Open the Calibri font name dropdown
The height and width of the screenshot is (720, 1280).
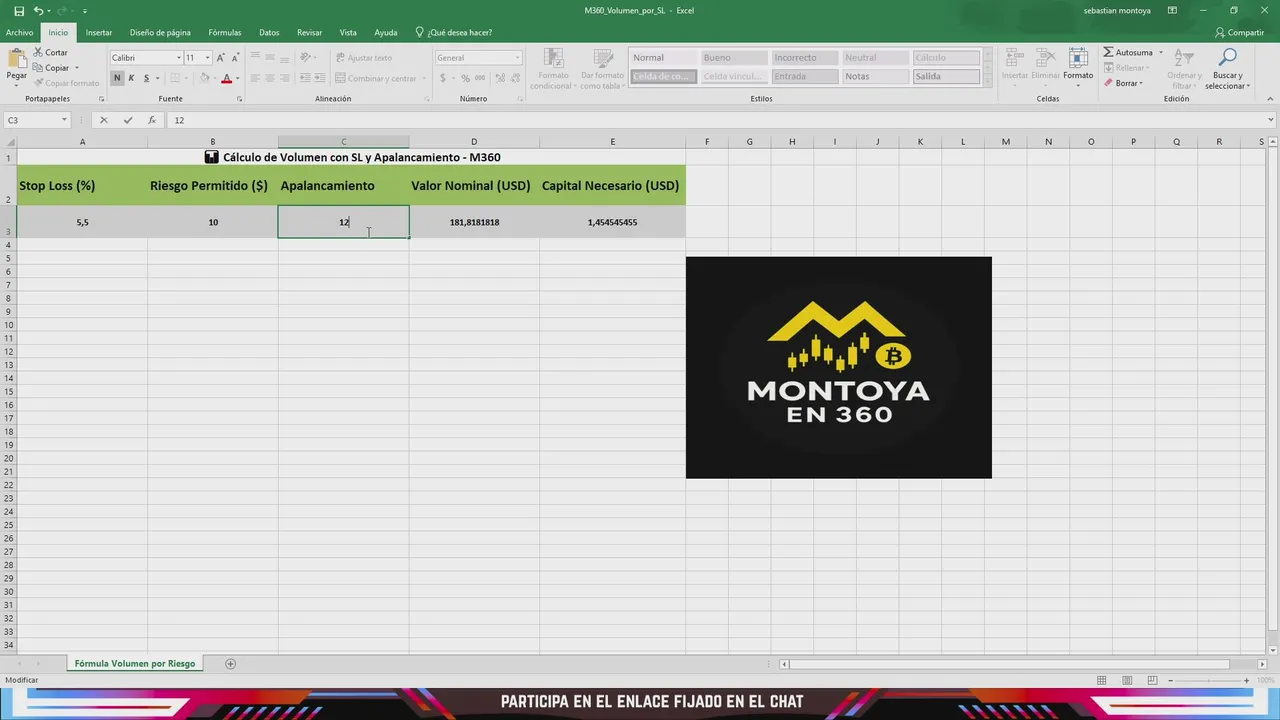(179, 58)
